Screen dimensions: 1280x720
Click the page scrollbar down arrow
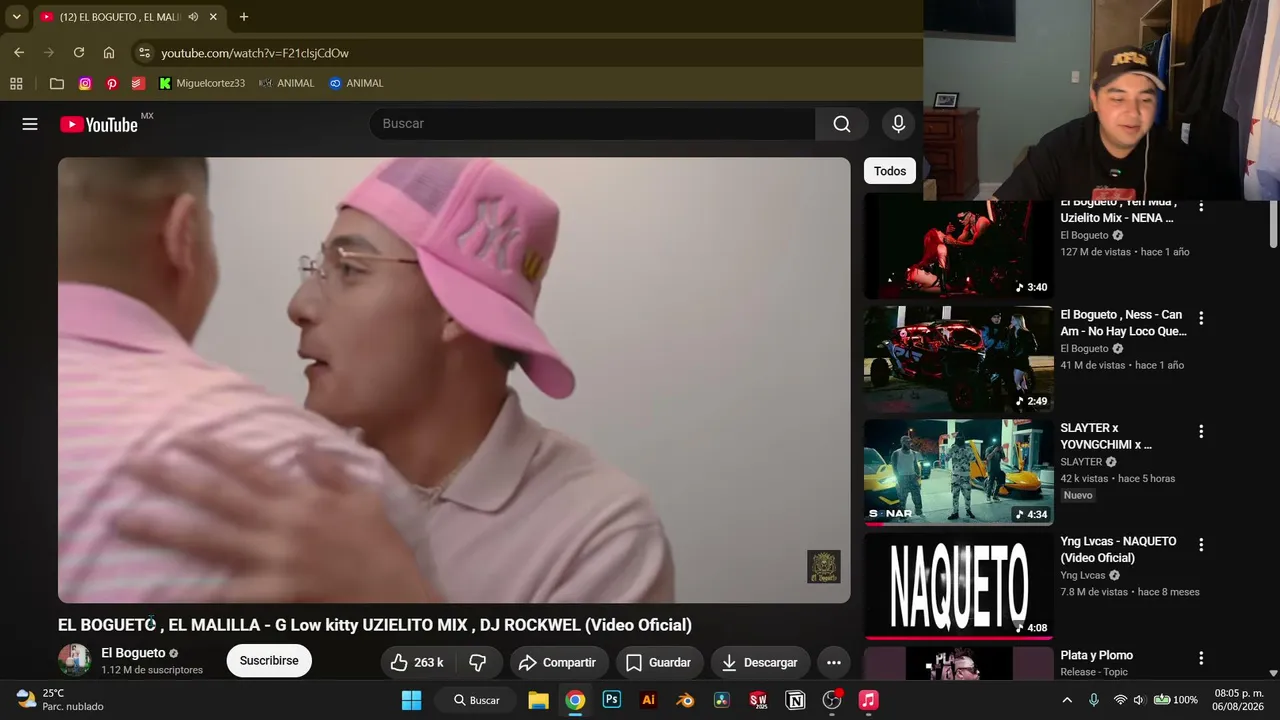[1273, 674]
